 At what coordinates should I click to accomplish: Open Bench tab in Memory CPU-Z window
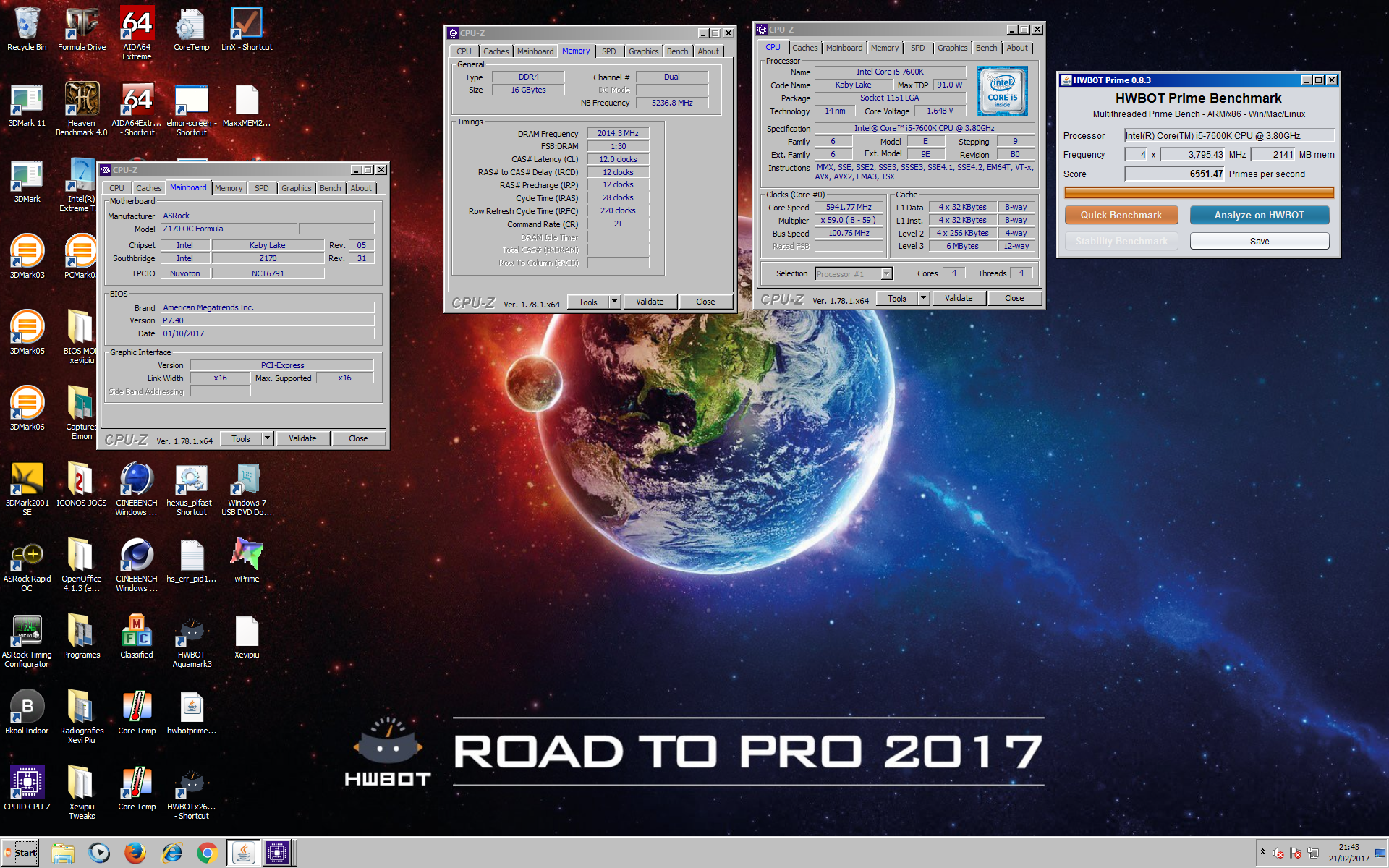[x=678, y=51]
